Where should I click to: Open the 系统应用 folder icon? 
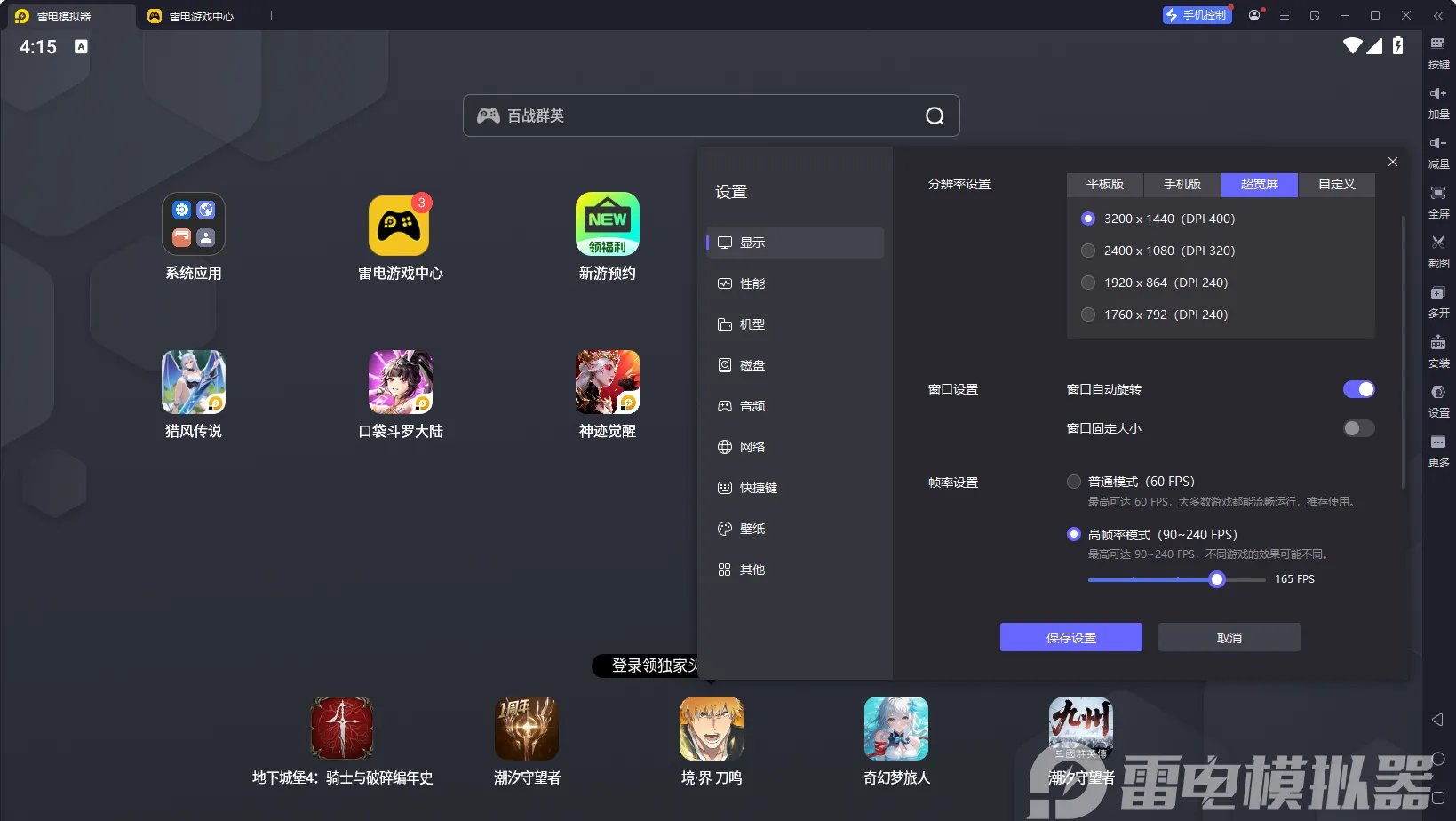coord(194,225)
